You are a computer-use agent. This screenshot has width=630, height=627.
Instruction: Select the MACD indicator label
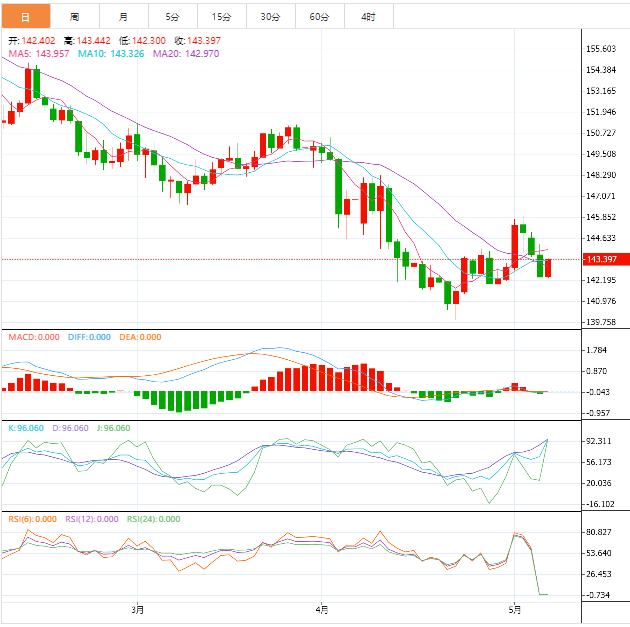33,337
